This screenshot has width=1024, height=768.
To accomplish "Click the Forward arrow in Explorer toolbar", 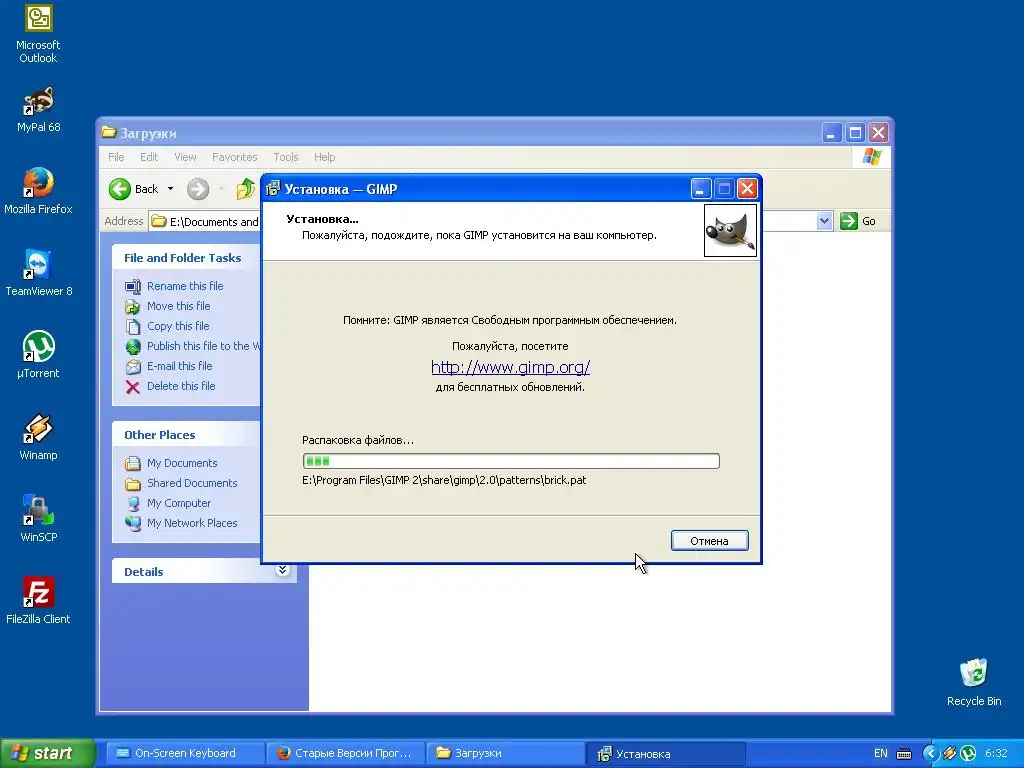I will coord(198,189).
